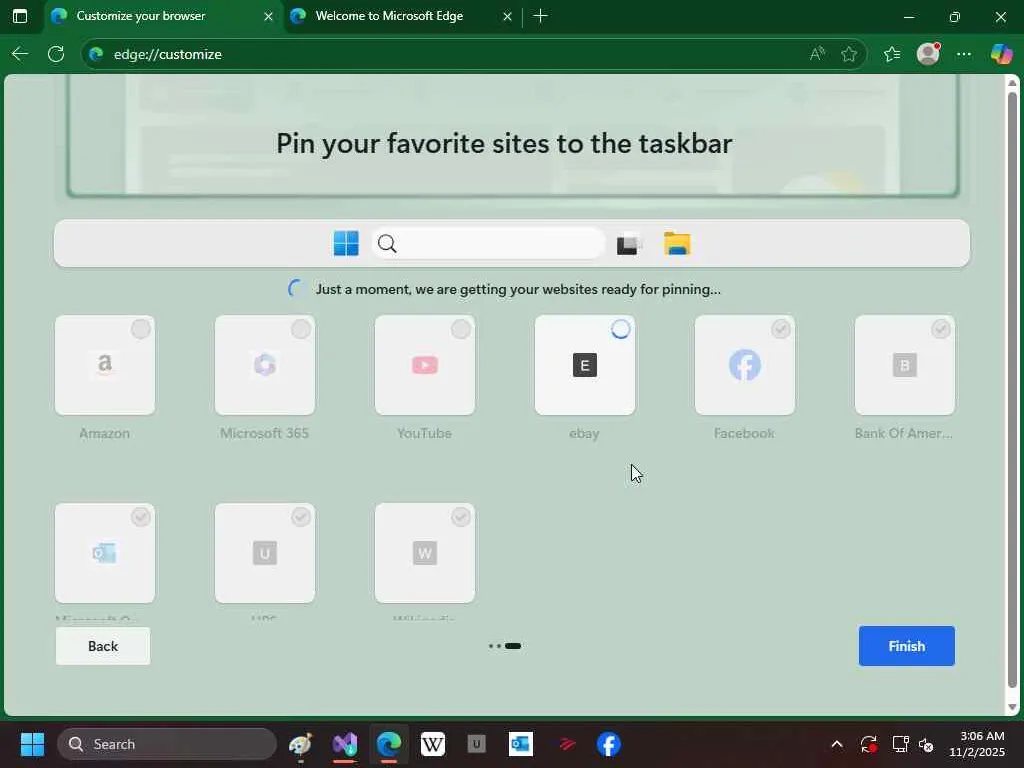The image size is (1024, 768).
Task: Select the W letter site tile
Action: [424, 553]
